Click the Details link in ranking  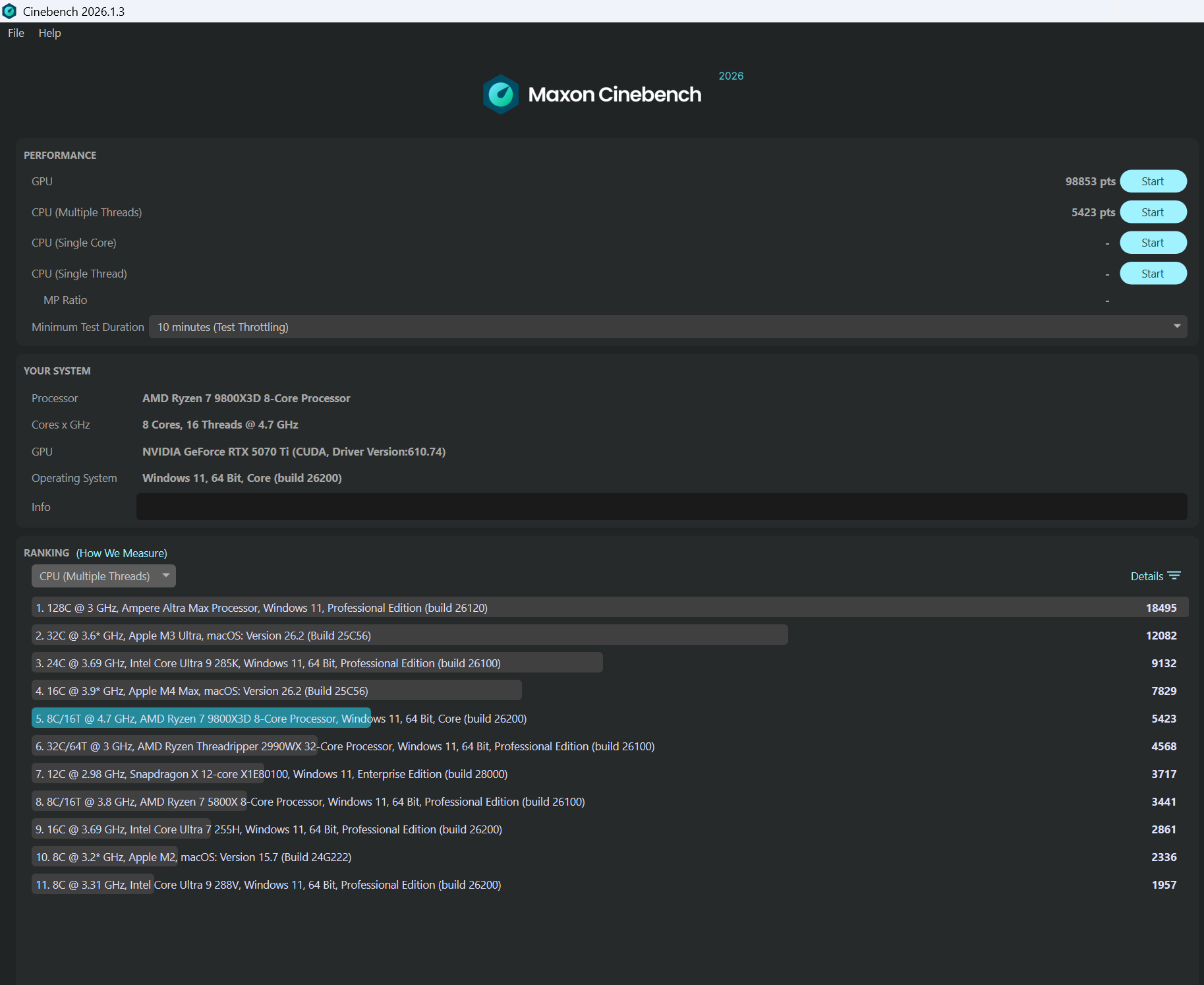coord(1147,576)
